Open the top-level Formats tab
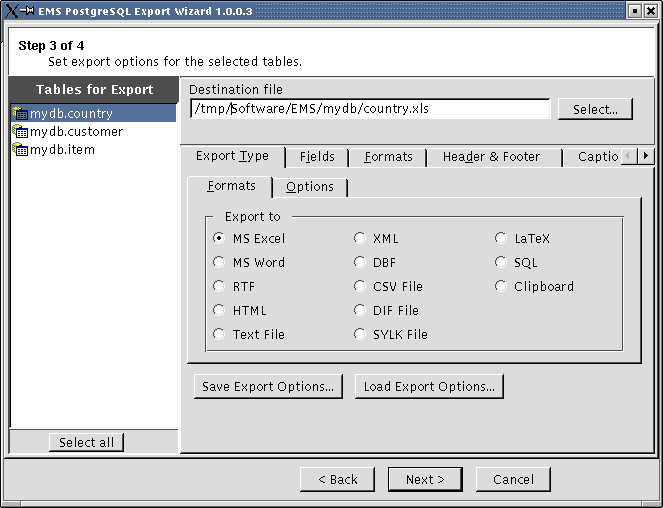Viewport: 663px width, 508px height. (x=388, y=157)
